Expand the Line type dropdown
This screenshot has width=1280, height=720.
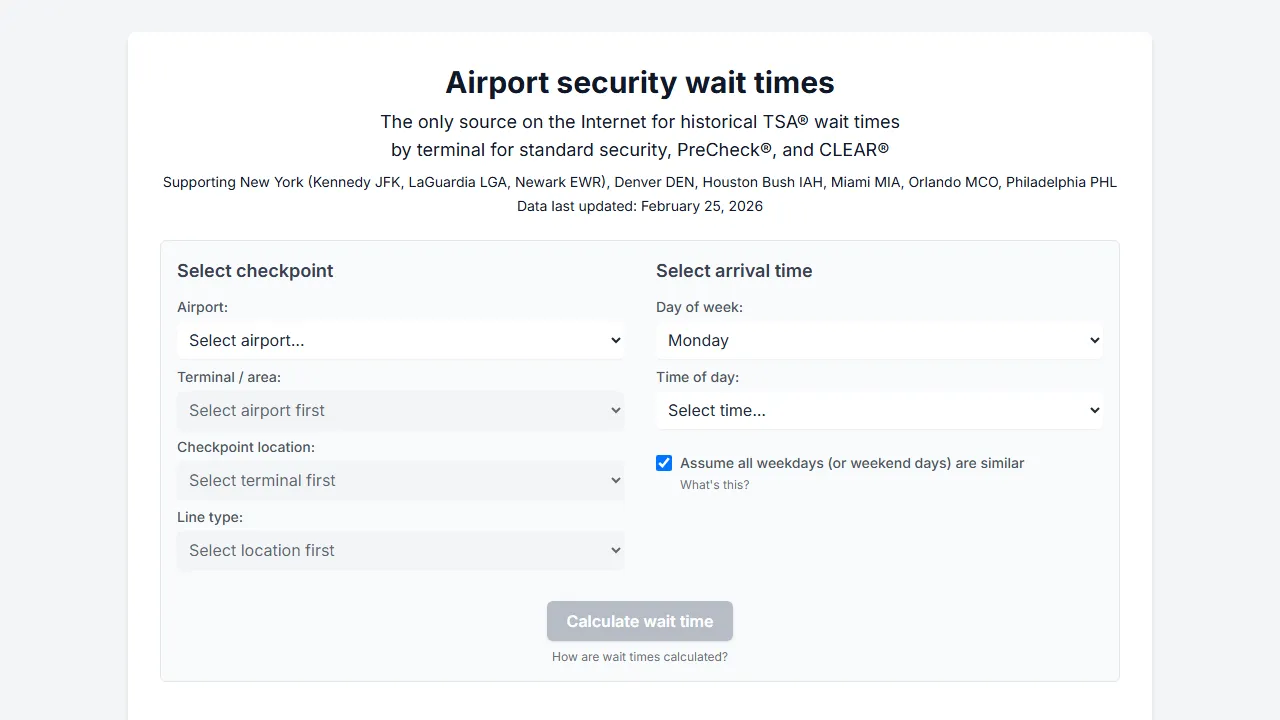click(400, 550)
